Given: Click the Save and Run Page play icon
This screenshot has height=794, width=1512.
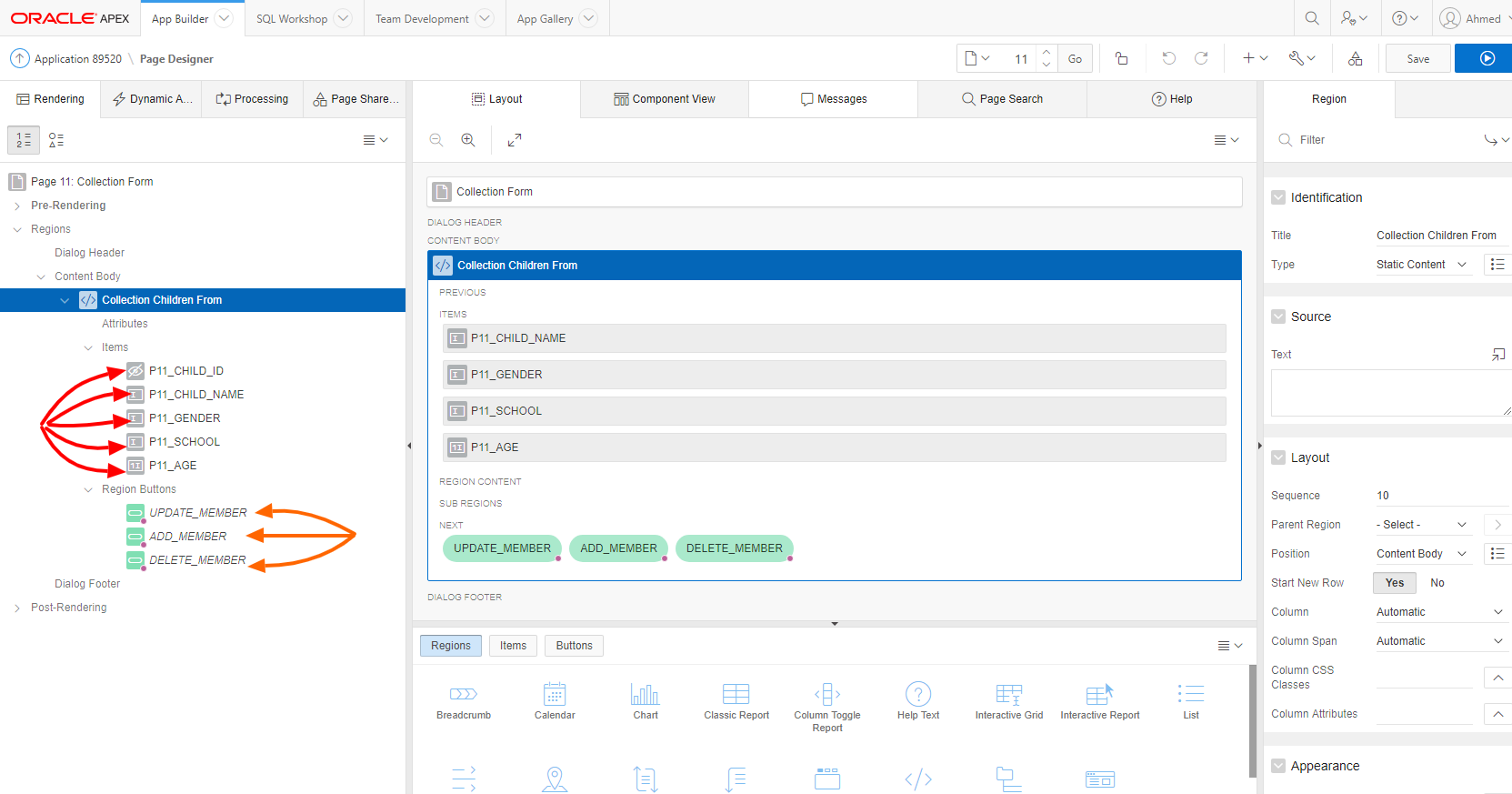Looking at the screenshot, I should (x=1487, y=58).
